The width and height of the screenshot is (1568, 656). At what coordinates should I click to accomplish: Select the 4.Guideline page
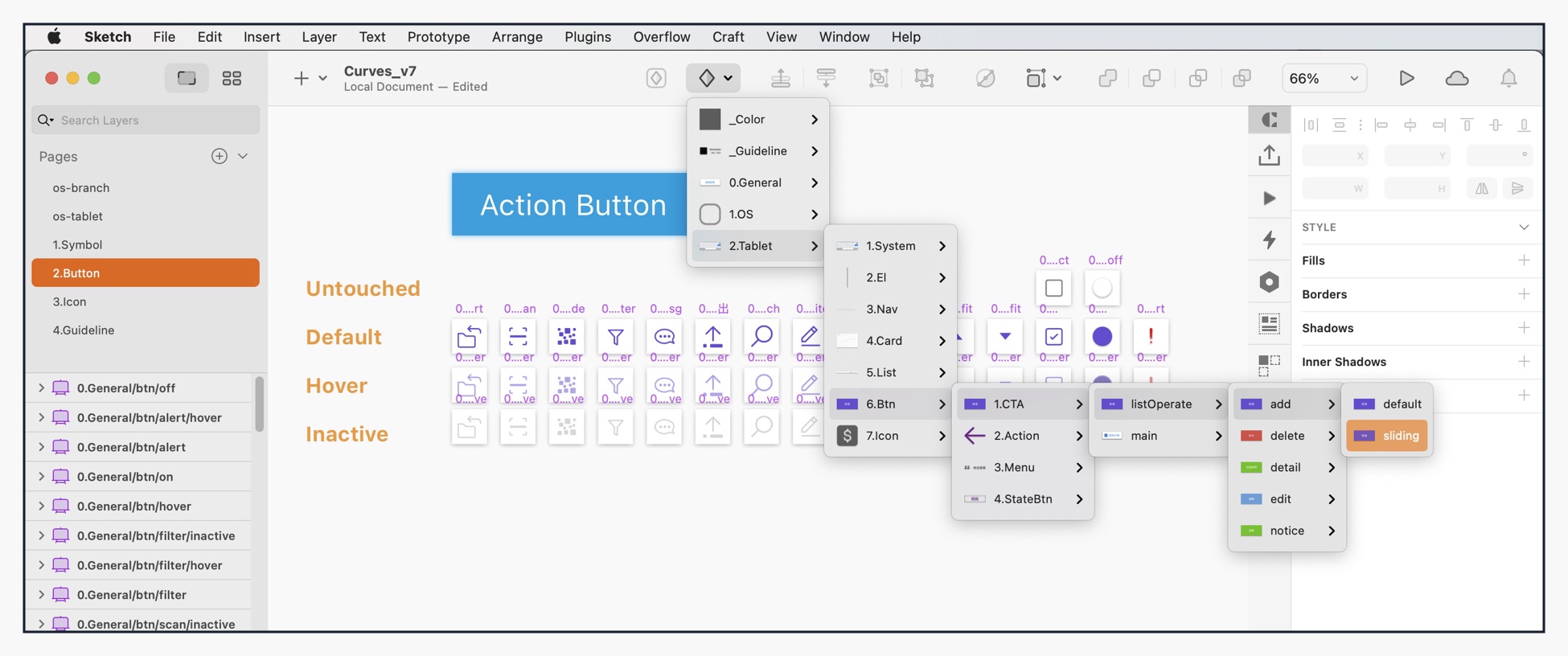[x=84, y=330]
